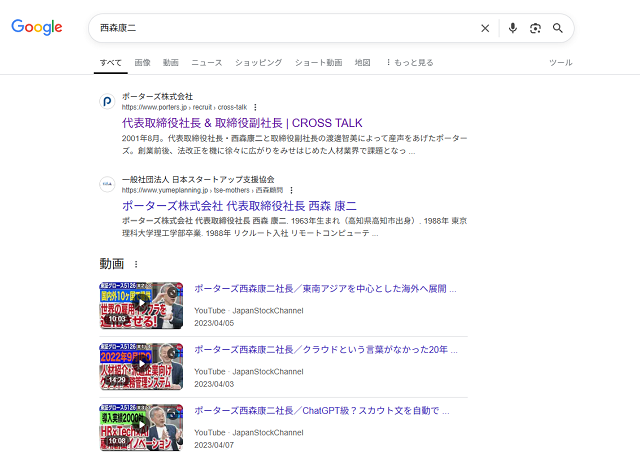Click the Google logo
The width and height of the screenshot is (640, 463).
coord(37,27)
